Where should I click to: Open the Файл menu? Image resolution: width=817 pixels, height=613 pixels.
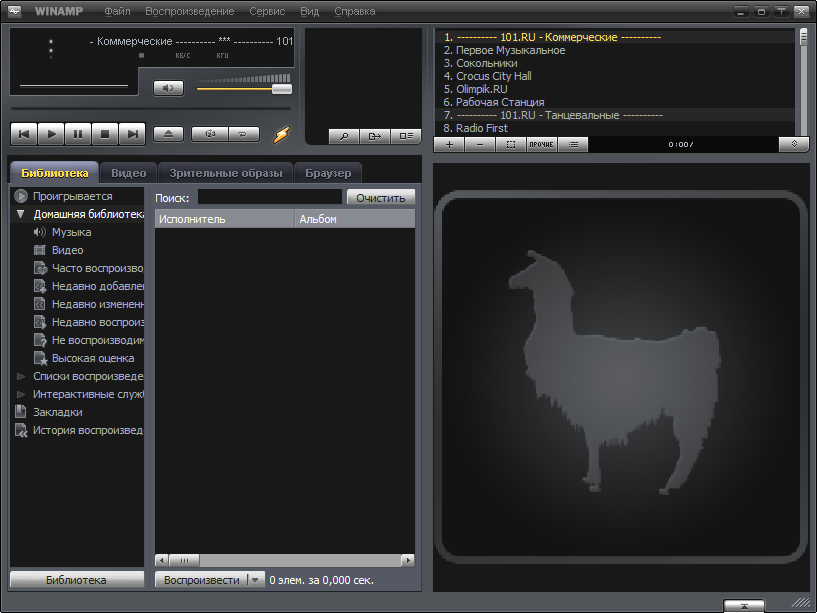pyautogui.click(x=117, y=11)
